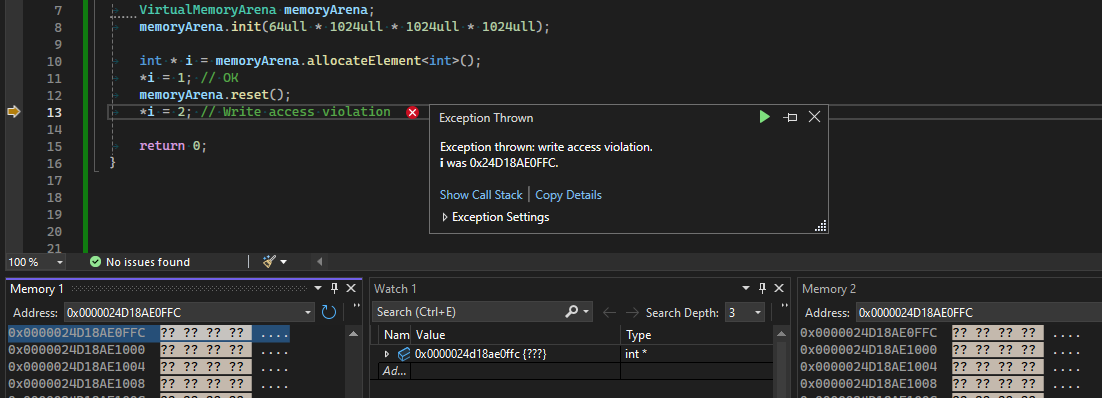Open the code cleanup dropdown arrow
This screenshot has width=1102, height=398.
coord(283,262)
